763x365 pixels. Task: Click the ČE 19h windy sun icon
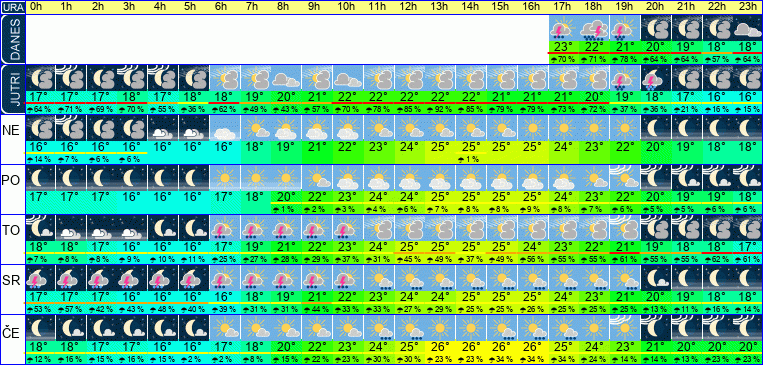(x=625, y=328)
